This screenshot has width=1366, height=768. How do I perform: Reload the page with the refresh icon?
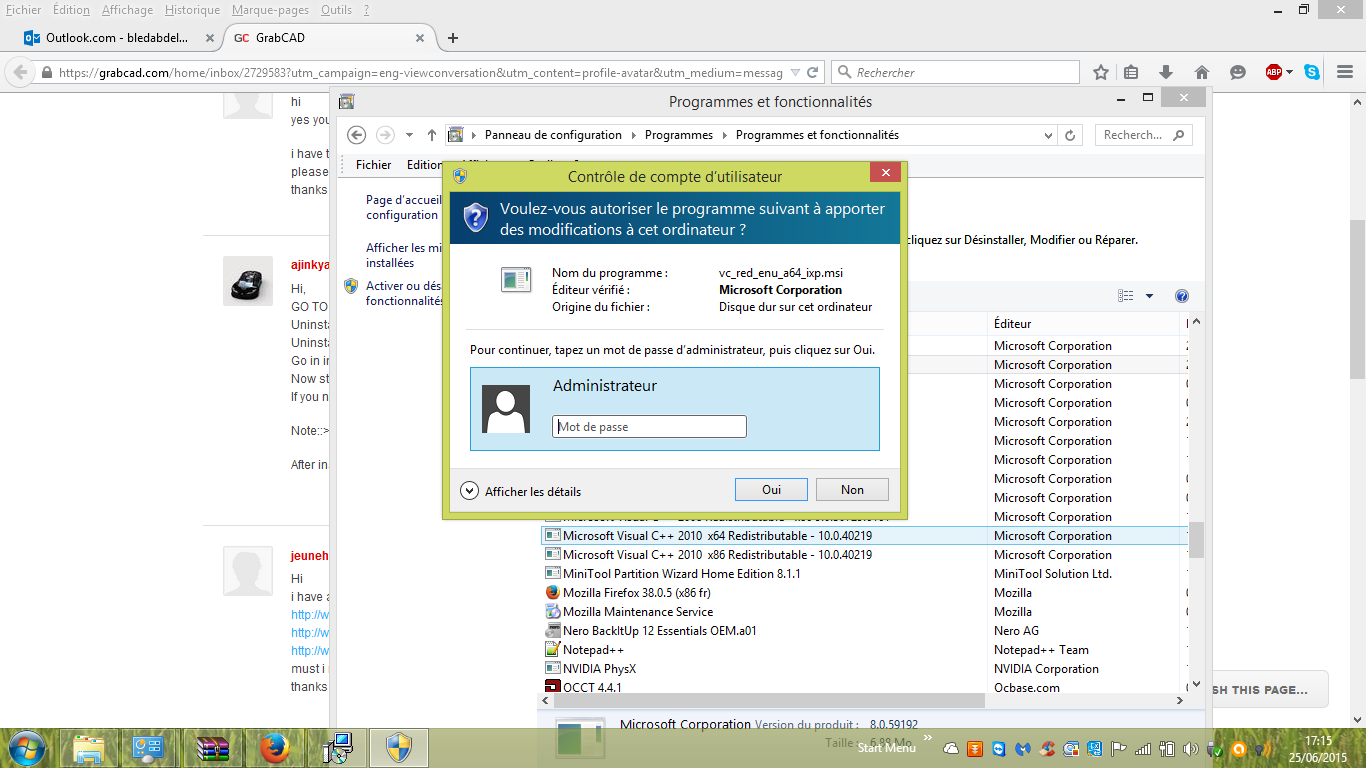tap(813, 72)
